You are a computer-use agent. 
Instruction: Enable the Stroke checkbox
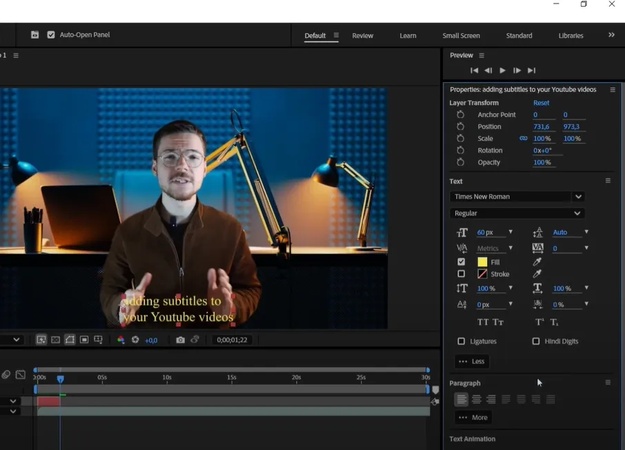click(461, 274)
